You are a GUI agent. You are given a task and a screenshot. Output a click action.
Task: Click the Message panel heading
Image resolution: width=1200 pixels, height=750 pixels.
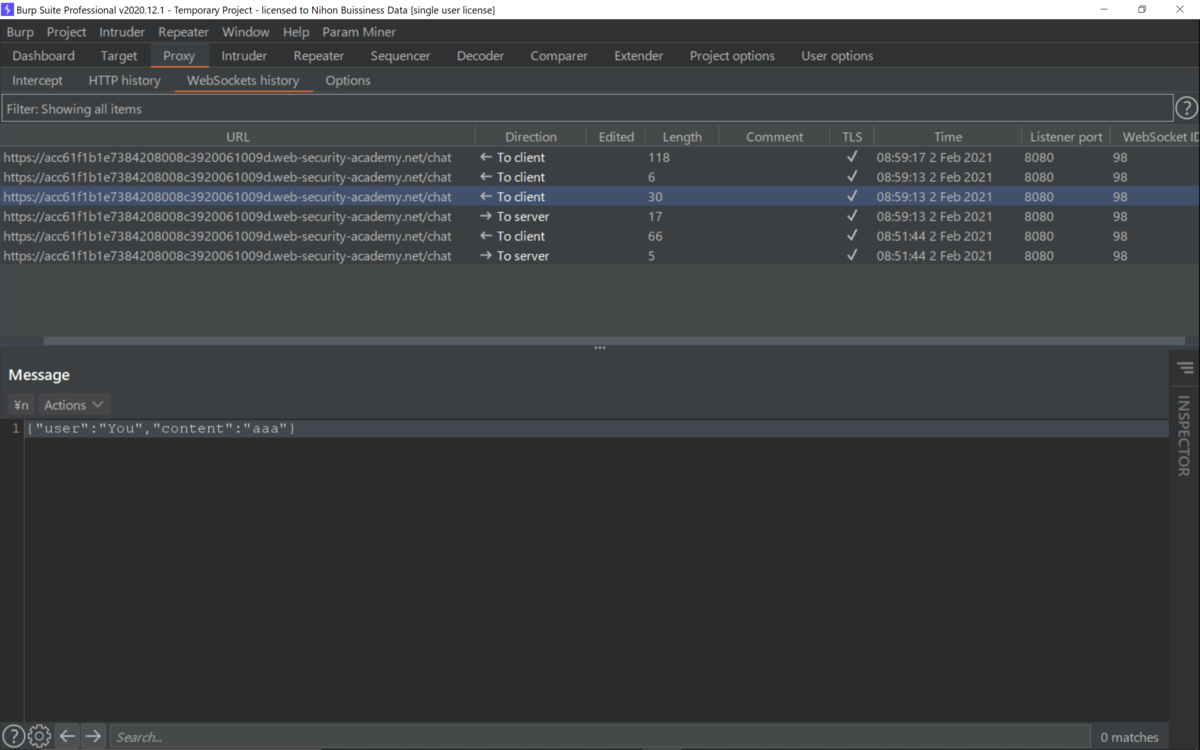(39, 375)
